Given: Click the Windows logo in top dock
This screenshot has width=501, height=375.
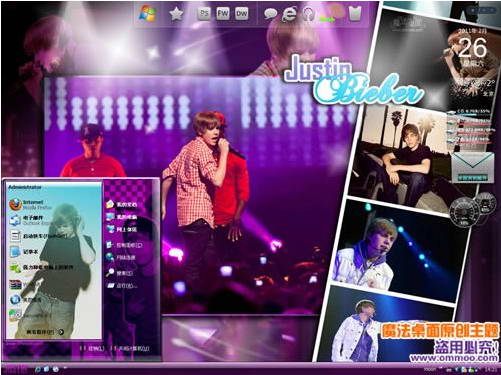Looking at the screenshot, I should click(148, 14).
